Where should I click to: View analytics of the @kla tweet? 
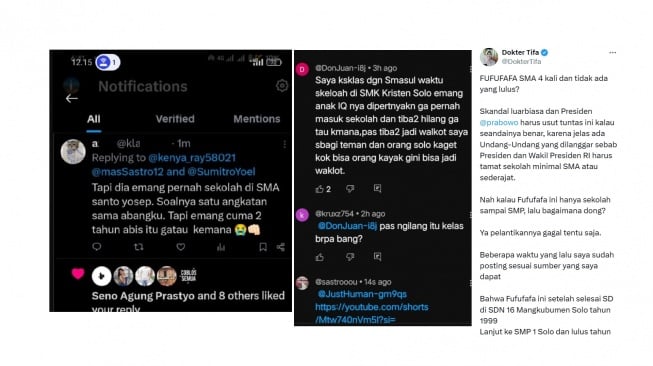click(221, 247)
